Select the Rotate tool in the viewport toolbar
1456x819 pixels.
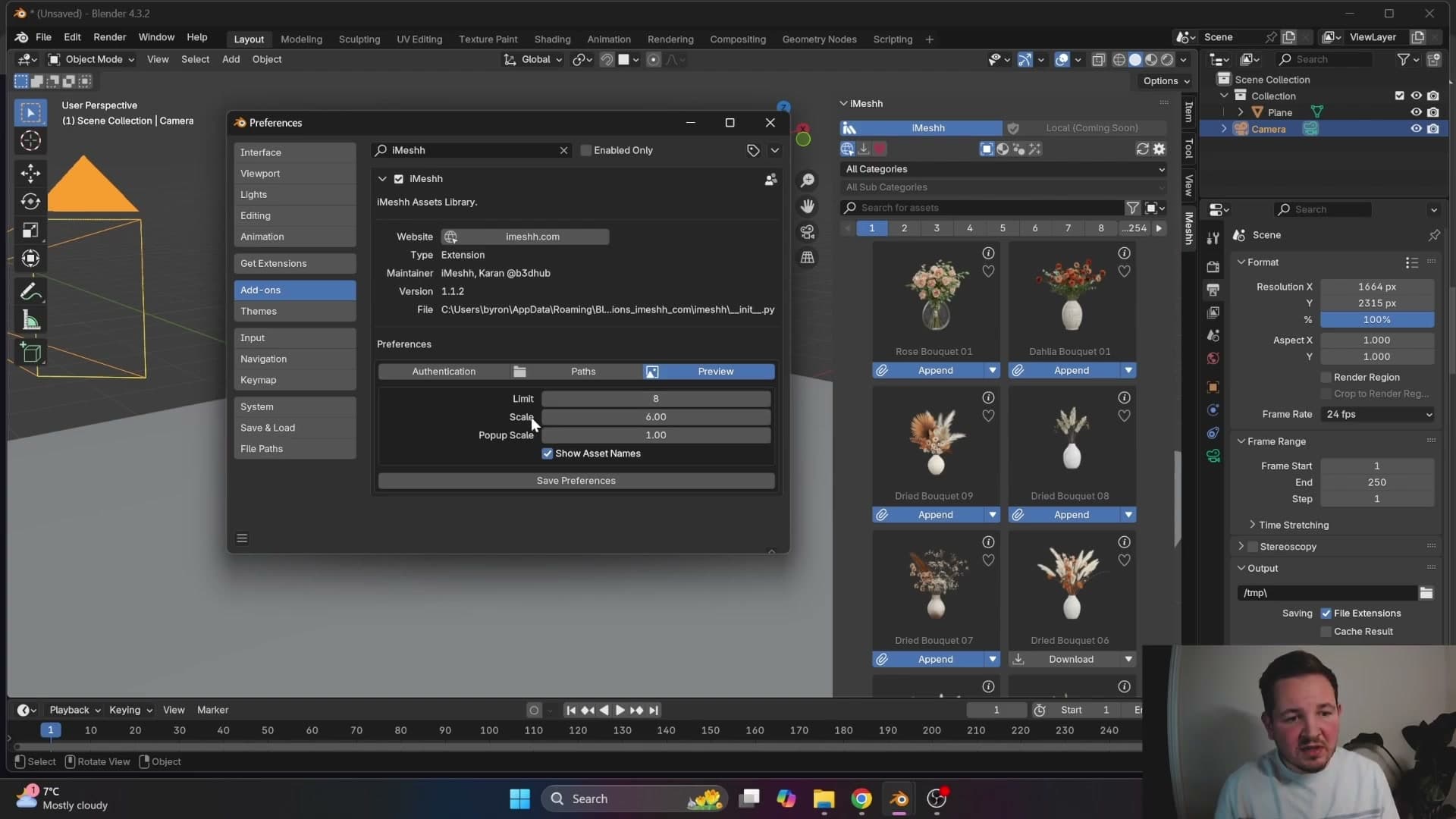pos(31,202)
